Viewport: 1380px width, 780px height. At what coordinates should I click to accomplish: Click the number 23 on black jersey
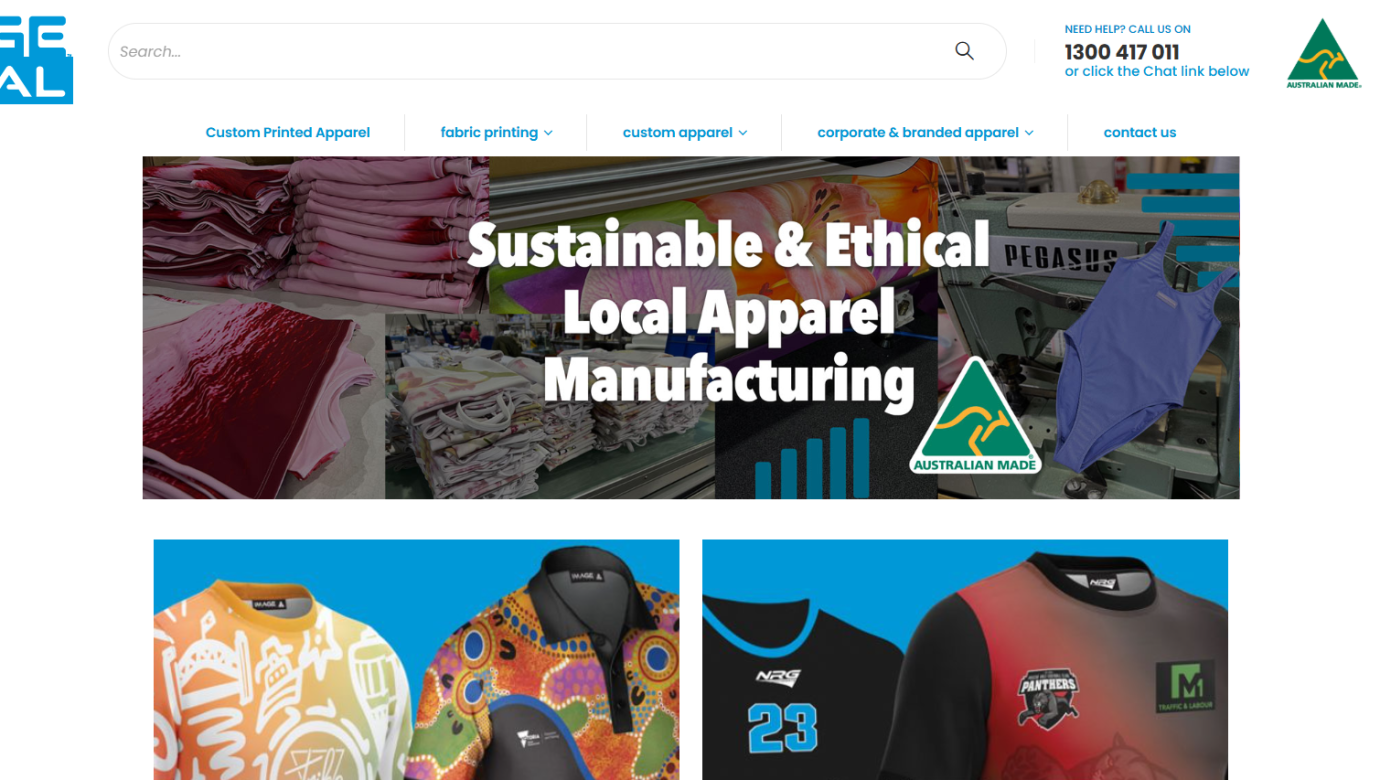tap(783, 727)
